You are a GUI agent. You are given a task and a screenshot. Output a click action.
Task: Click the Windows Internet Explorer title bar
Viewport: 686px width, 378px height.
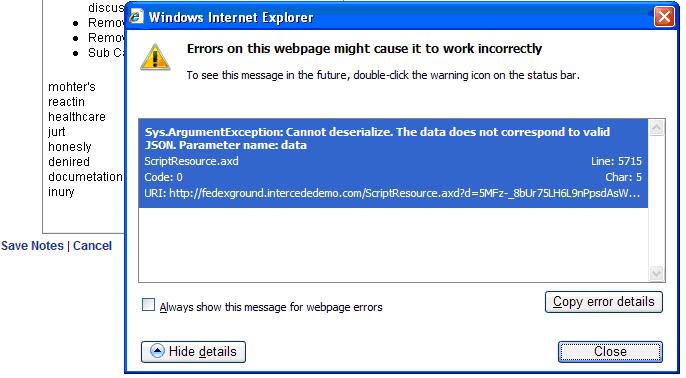coord(394,17)
